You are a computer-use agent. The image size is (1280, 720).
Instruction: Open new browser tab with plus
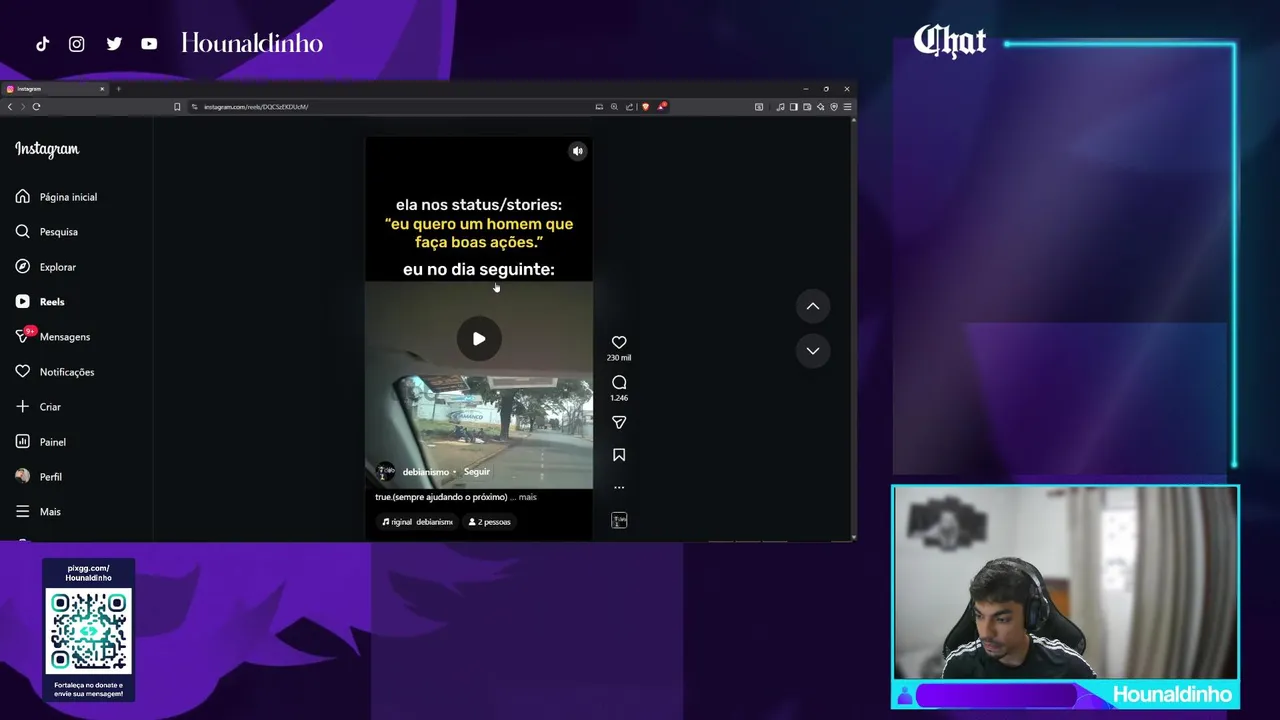pos(118,89)
